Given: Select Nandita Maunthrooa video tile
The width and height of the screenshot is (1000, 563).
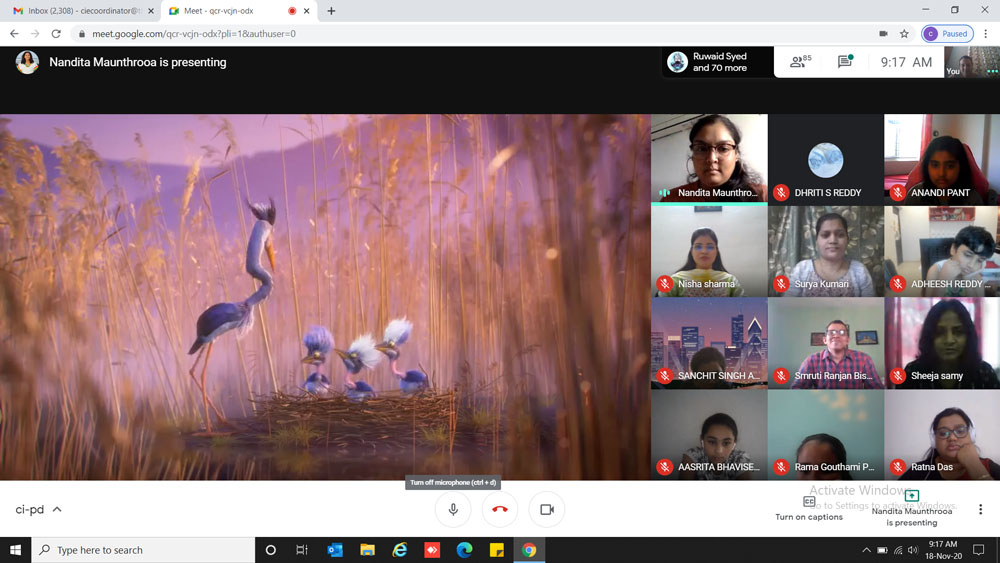Looking at the screenshot, I should [709, 159].
